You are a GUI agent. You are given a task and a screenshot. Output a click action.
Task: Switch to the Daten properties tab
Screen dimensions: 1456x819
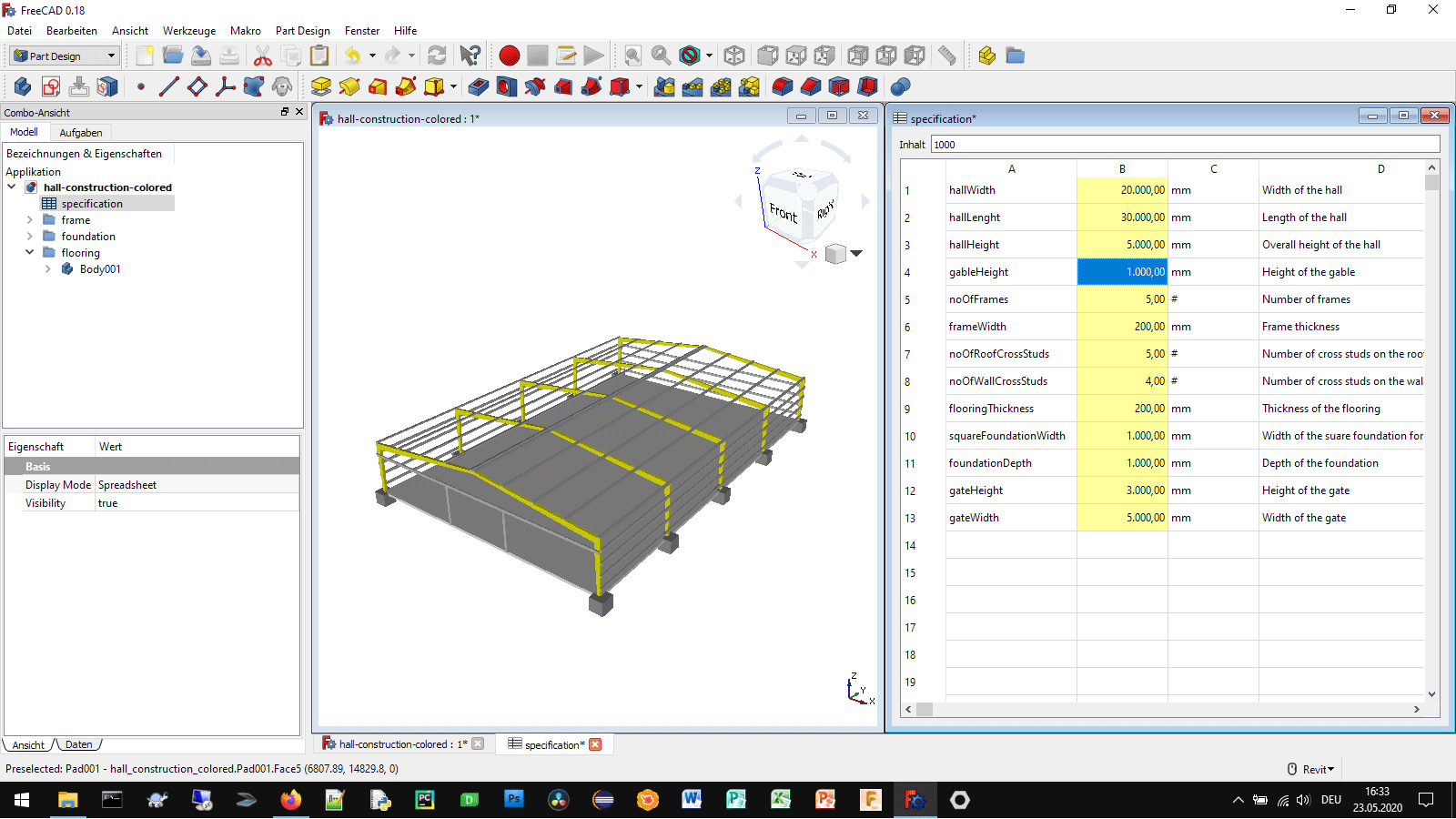coord(79,744)
